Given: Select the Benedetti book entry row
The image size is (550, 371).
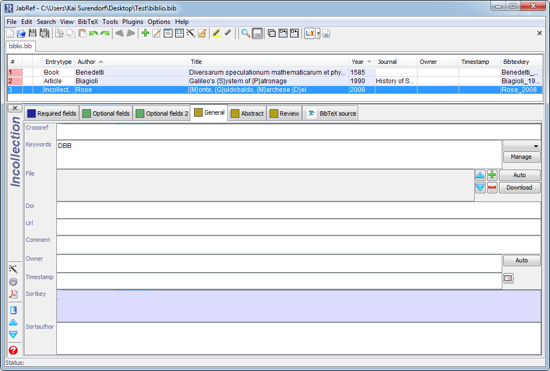Looking at the screenshot, I should click(275, 72).
